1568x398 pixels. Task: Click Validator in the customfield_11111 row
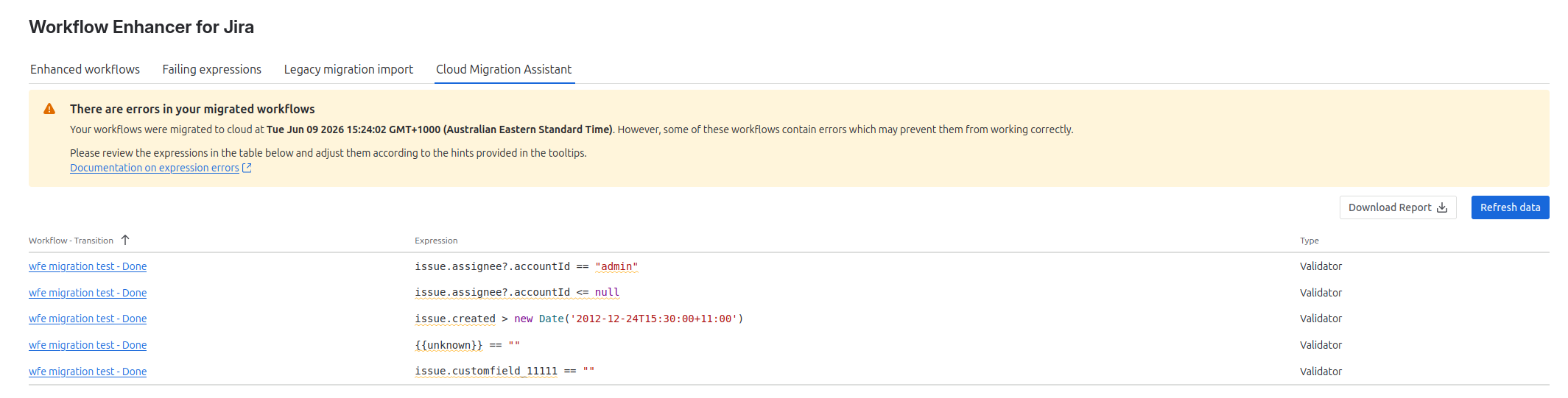coord(1321,372)
